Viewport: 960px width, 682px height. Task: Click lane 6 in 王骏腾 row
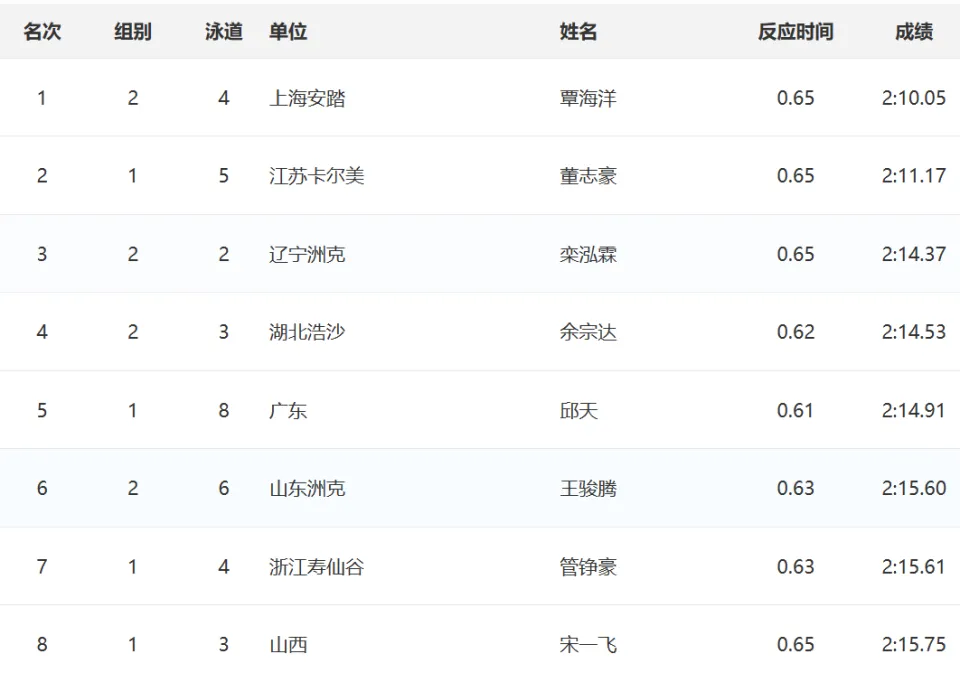pyautogui.click(x=223, y=488)
